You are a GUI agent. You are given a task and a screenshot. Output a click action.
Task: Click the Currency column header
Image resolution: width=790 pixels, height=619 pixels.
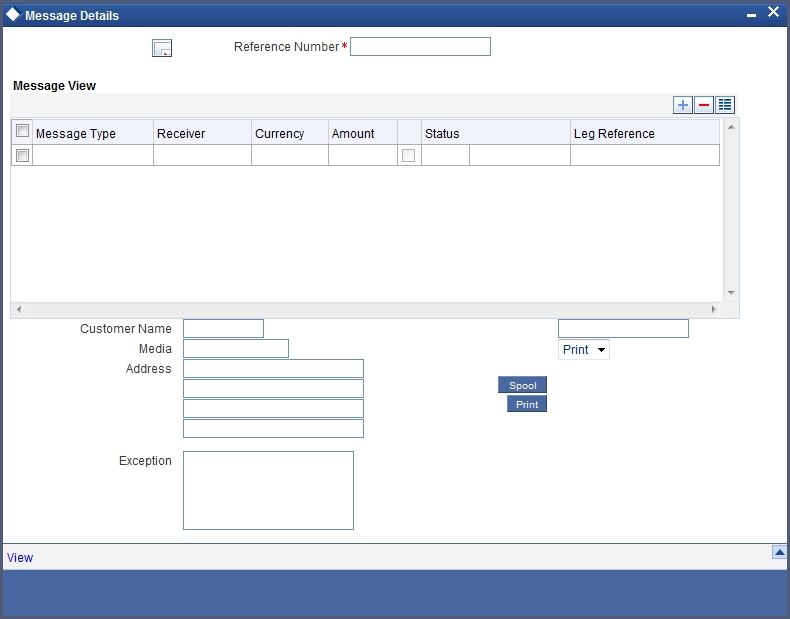point(290,133)
